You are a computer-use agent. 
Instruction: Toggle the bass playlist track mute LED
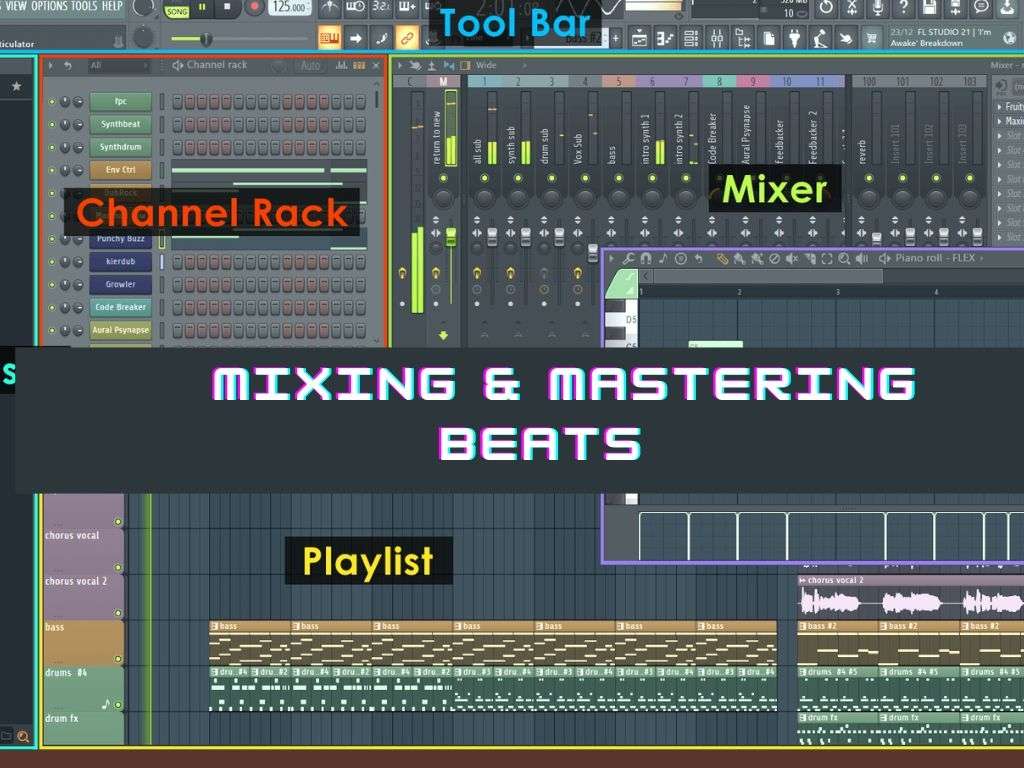coord(118,659)
